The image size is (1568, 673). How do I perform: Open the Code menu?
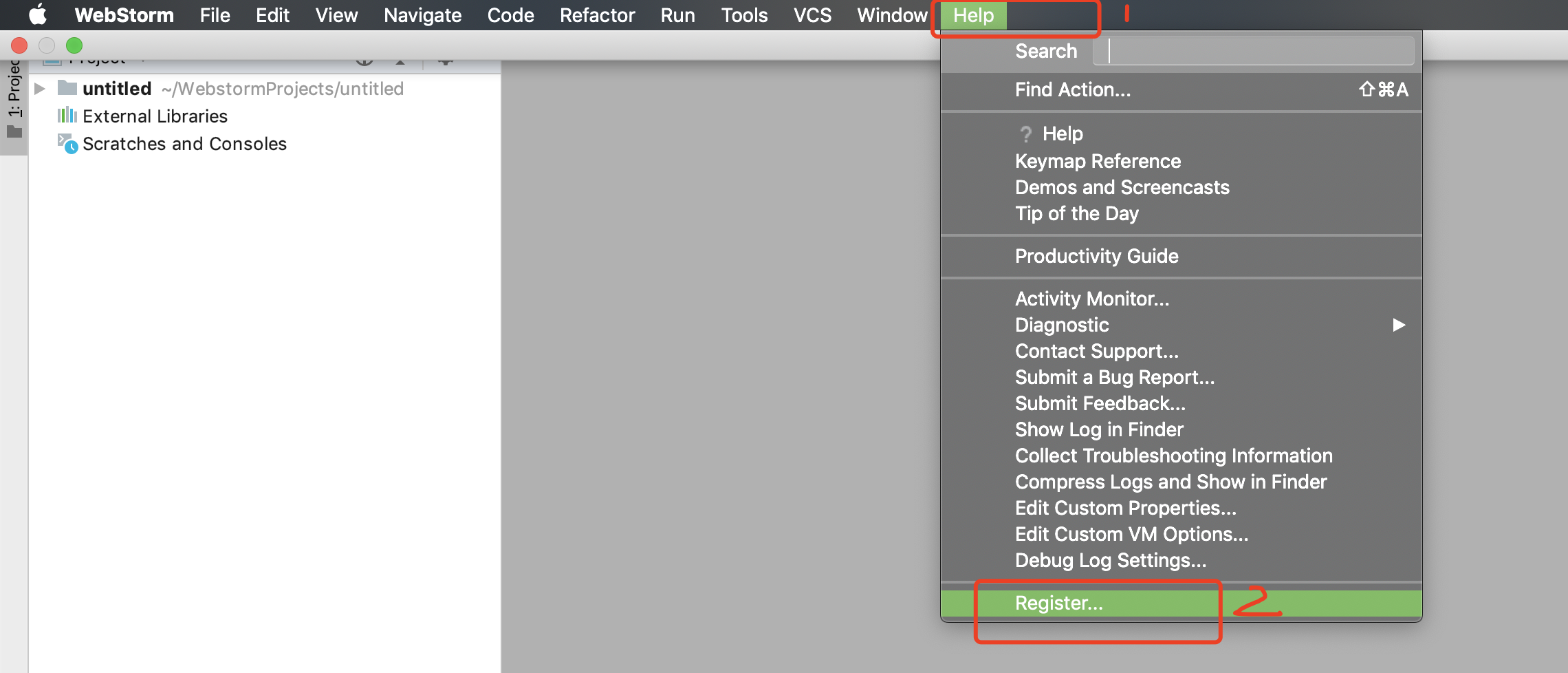point(510,15)
